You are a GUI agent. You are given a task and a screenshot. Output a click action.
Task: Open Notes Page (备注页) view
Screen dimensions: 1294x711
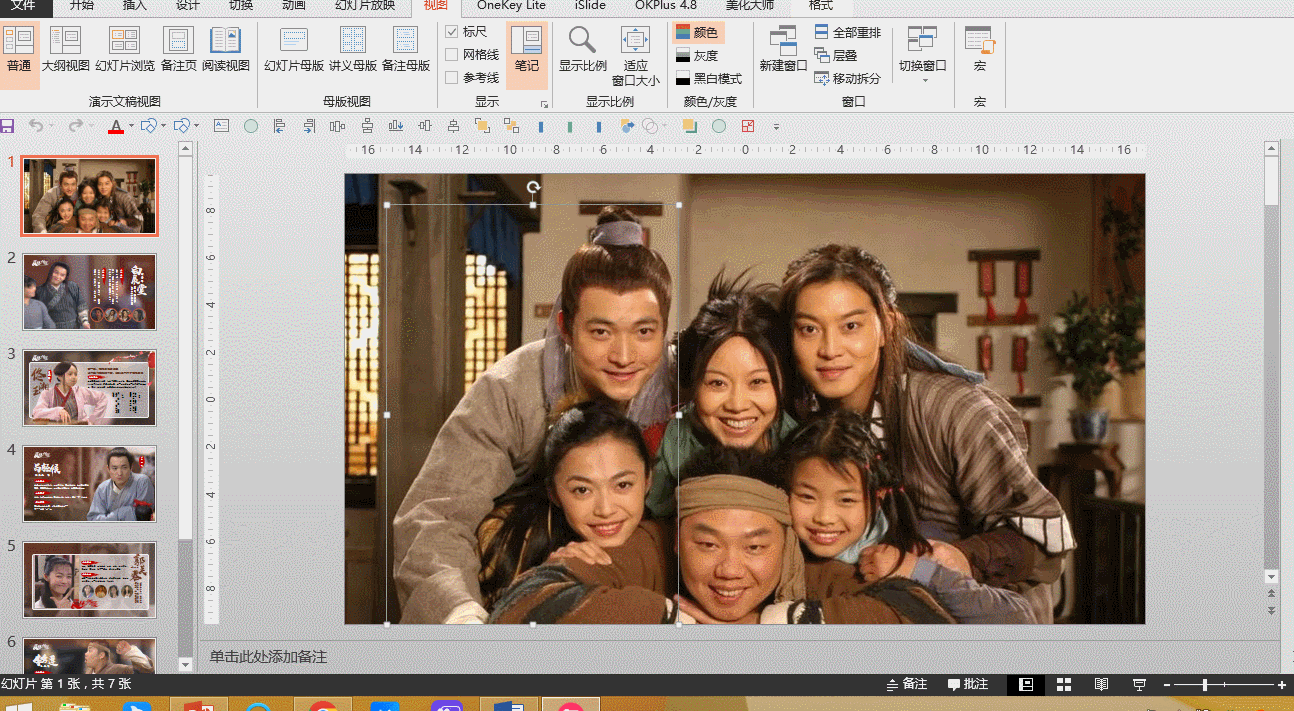tap(178, 50)
